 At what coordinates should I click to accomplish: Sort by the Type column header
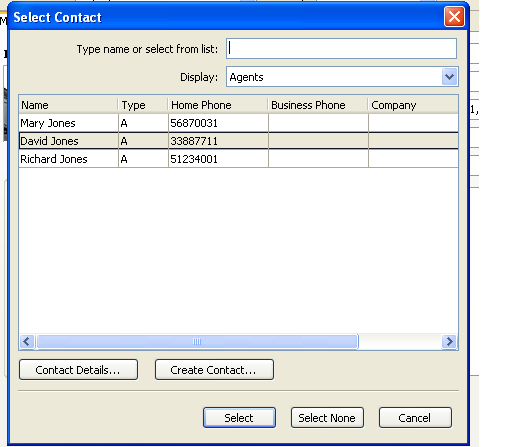tap(143, 105)
